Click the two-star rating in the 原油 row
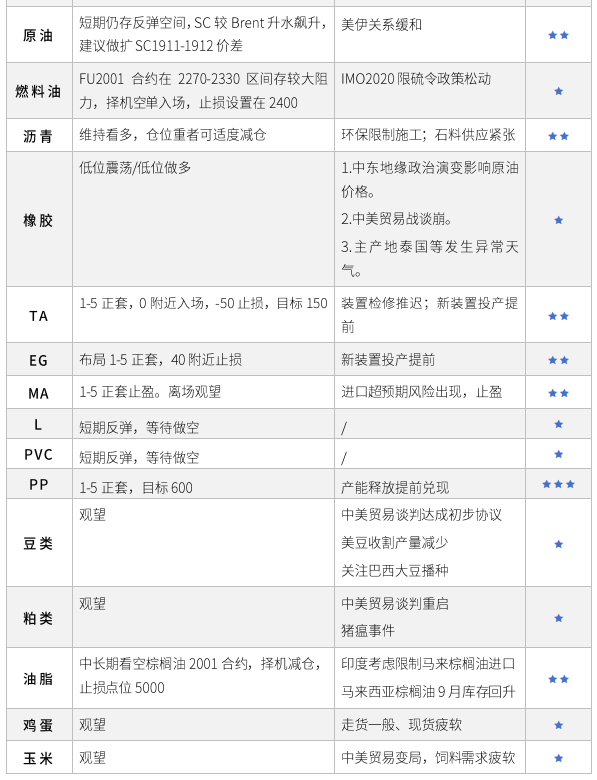 point(558,35)
